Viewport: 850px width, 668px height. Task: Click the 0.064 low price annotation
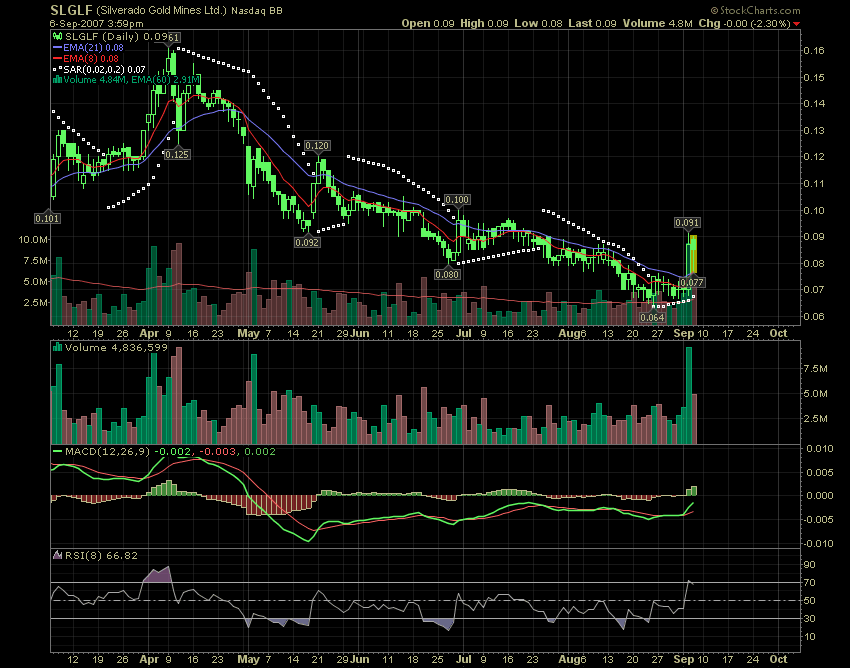click(x=652, y=317)
